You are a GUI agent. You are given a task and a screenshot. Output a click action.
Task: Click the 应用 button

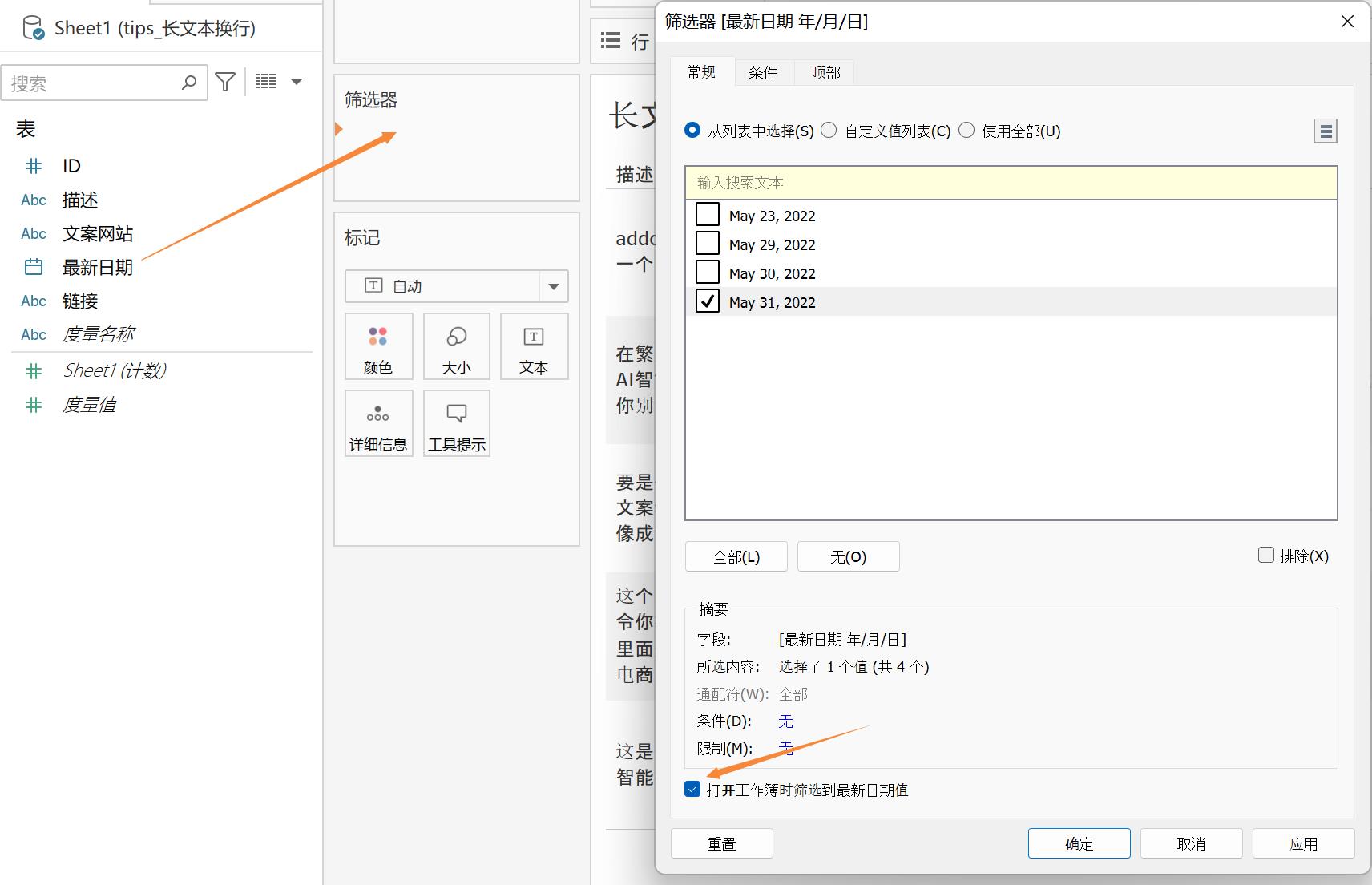(x=1304, y=843)
